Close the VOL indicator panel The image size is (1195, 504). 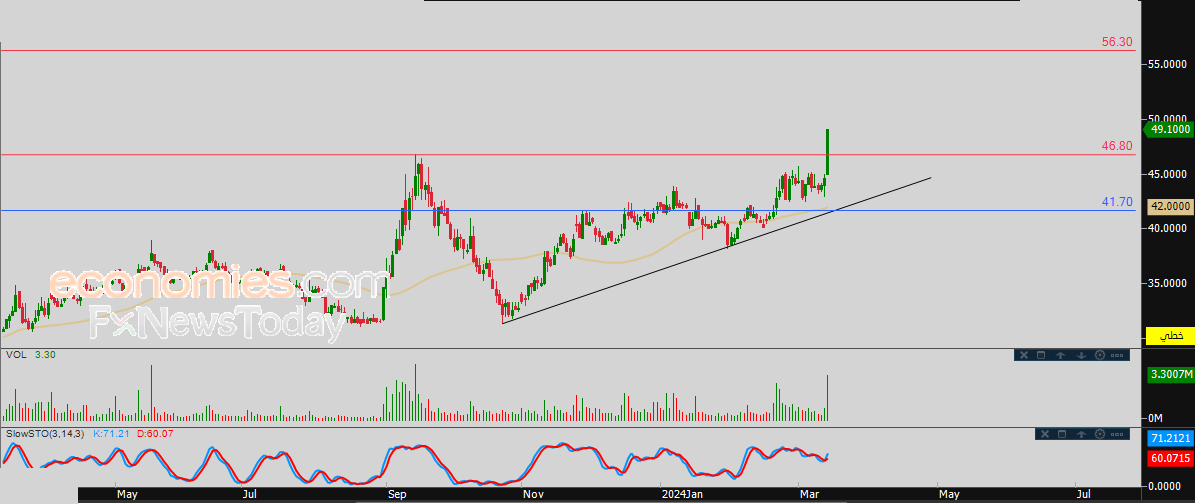[x=1024, y=355]
